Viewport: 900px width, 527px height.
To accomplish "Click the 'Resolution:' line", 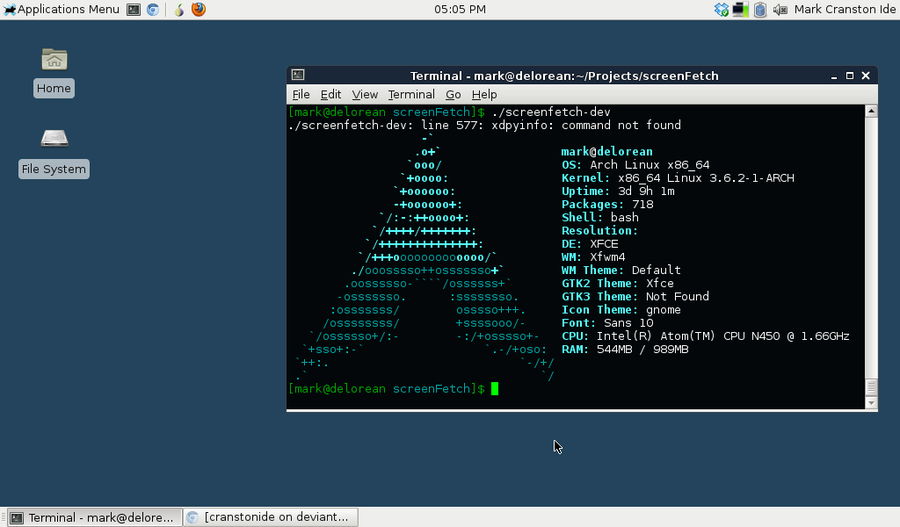I will click(599, 231).
